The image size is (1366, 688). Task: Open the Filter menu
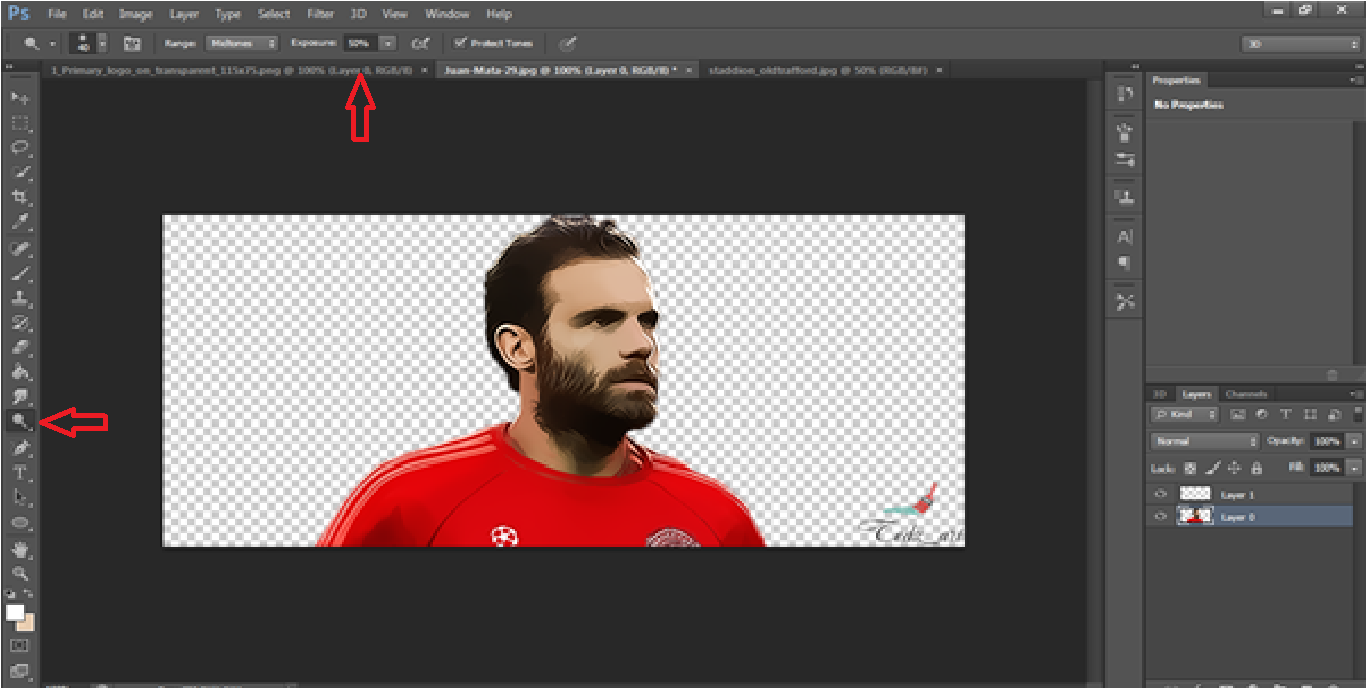(320, 14)
